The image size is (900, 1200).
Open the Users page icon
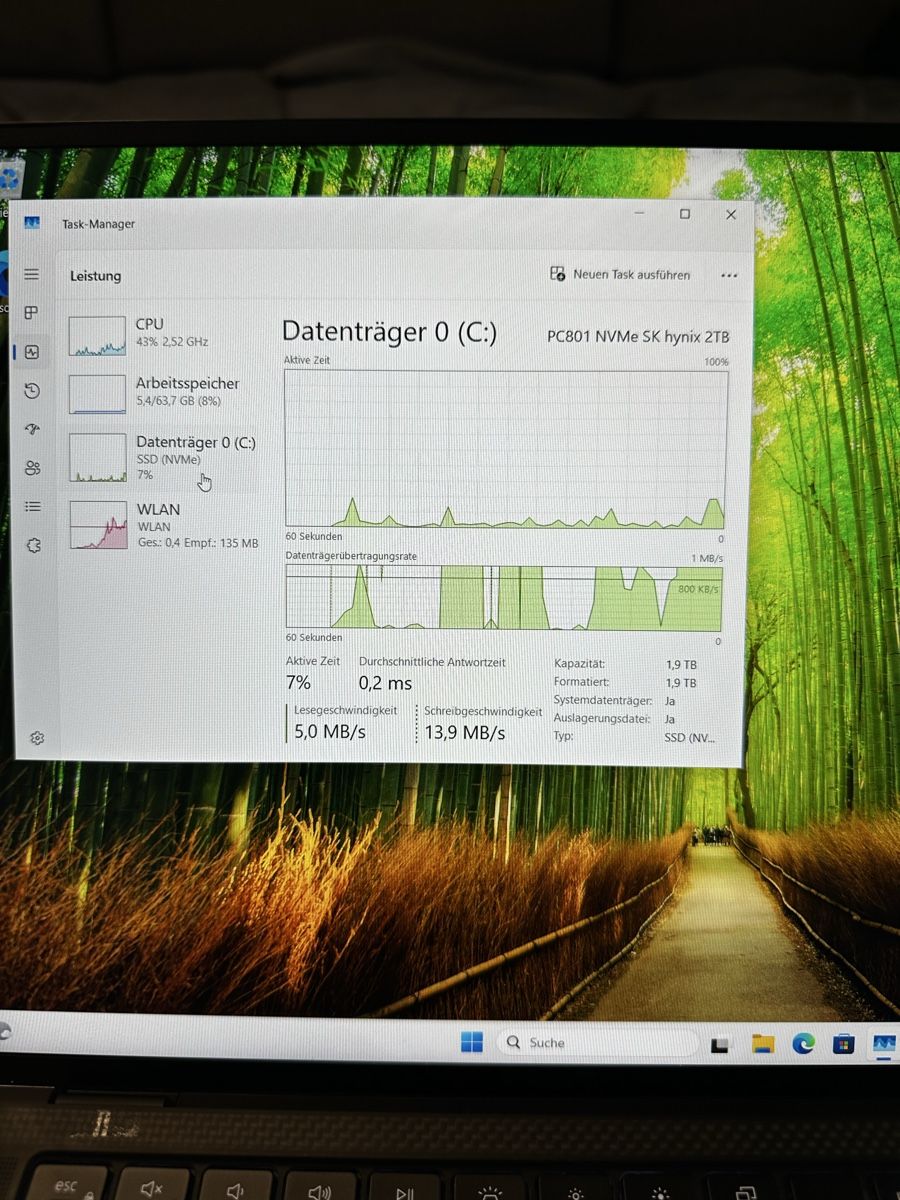pyautogui.click(x=33, y=468)
